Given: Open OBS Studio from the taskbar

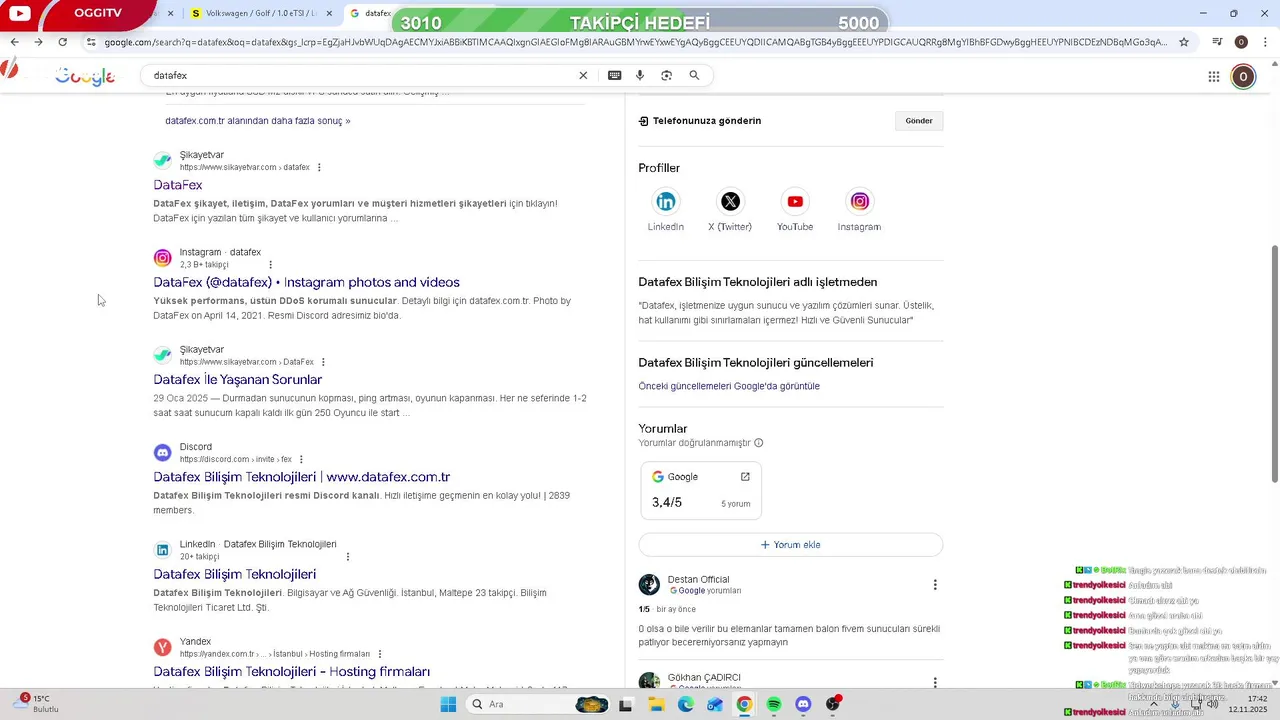Looking at the screenshot, I should 833,704.
